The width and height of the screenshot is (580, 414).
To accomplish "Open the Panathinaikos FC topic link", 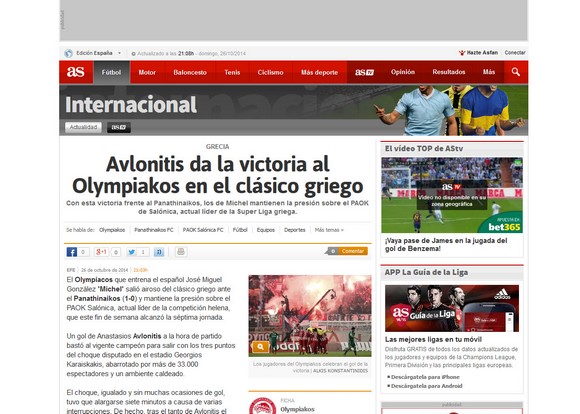I will pos(154,230).
